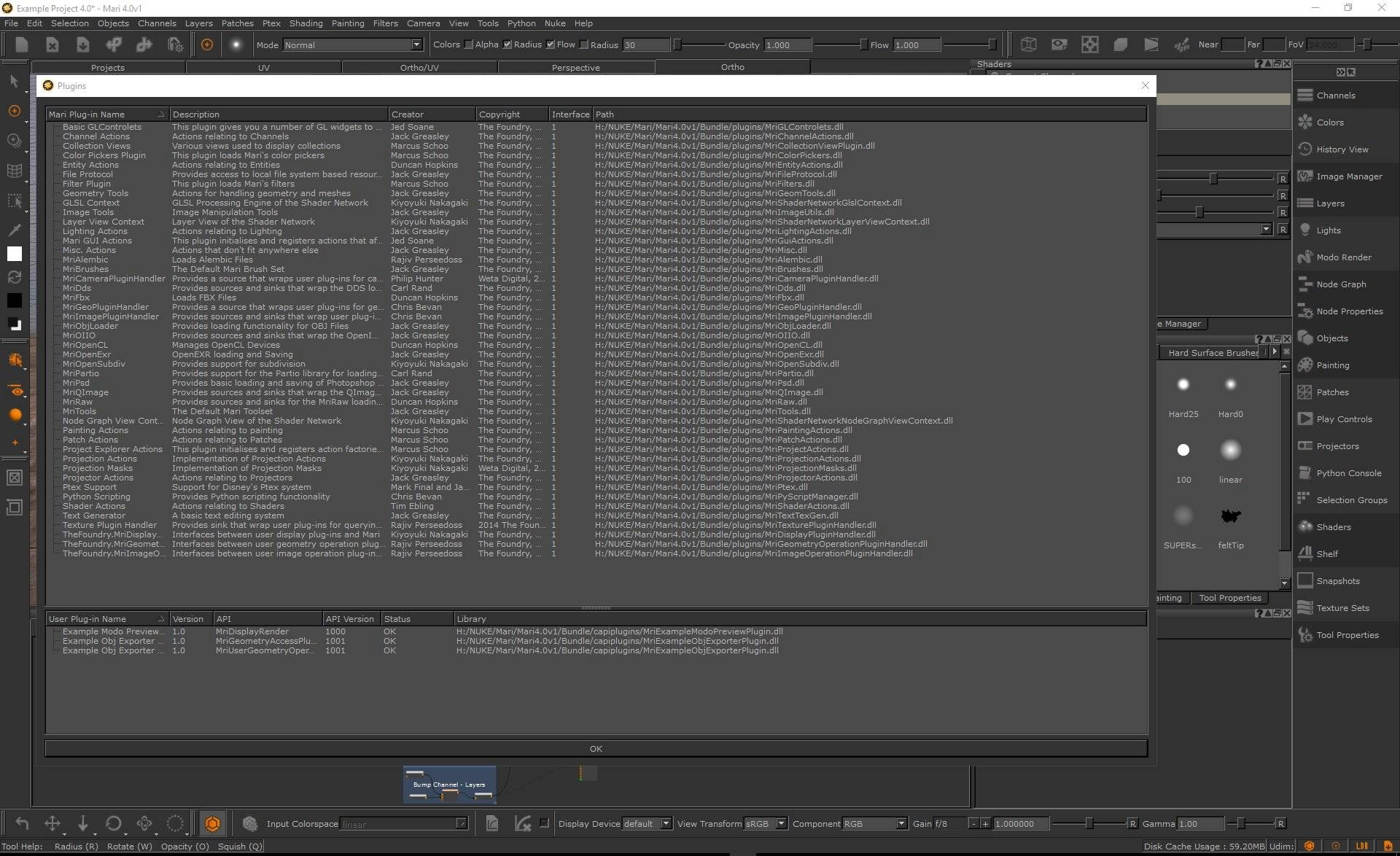Open the Display Device dropdown
Image resolution: width=1400 pixels, height=856 pixels.
(647, 823)
